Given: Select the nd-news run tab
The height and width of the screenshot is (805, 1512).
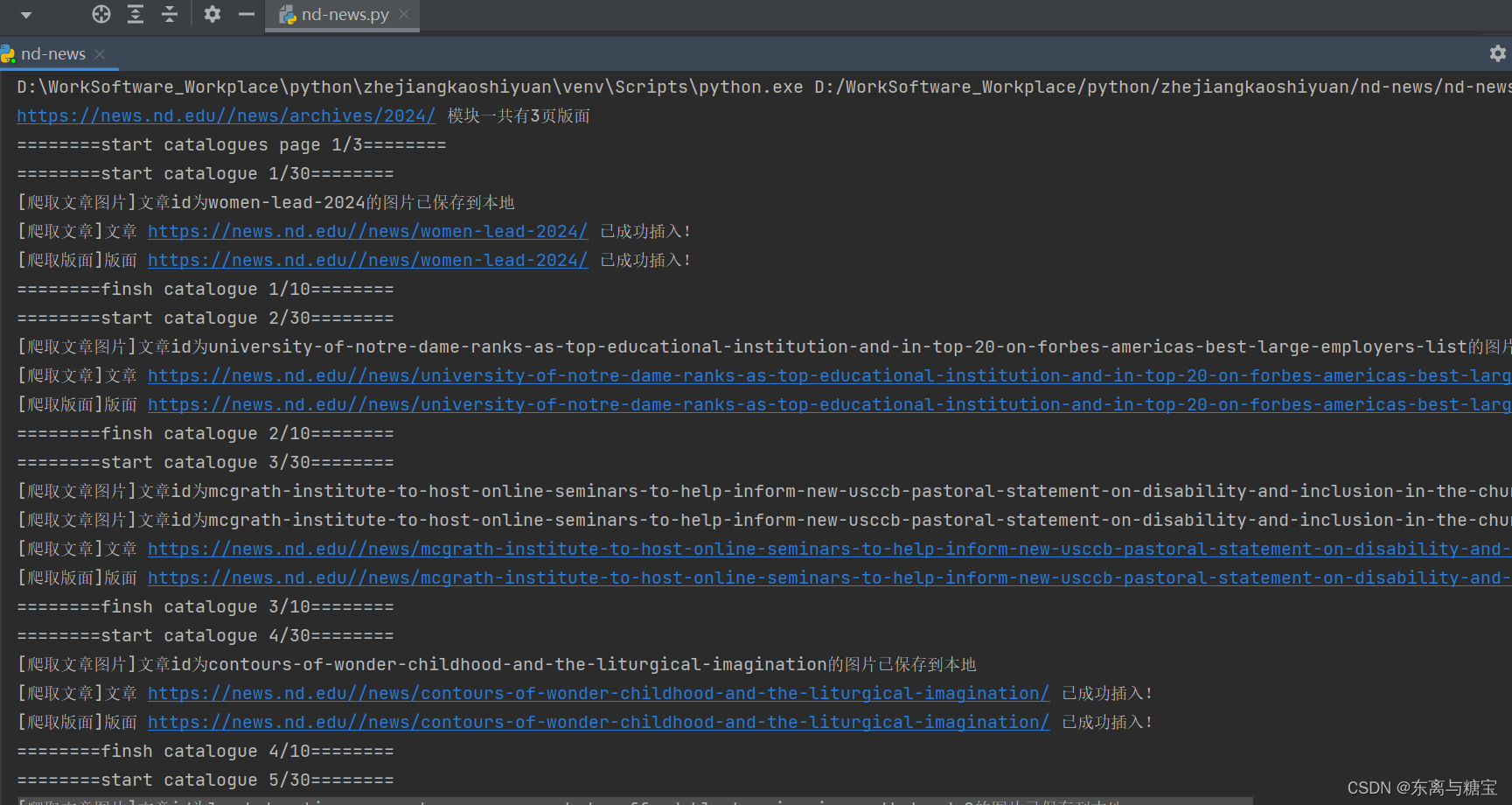Looking at the screenshot, I should (x=52, y=54).
